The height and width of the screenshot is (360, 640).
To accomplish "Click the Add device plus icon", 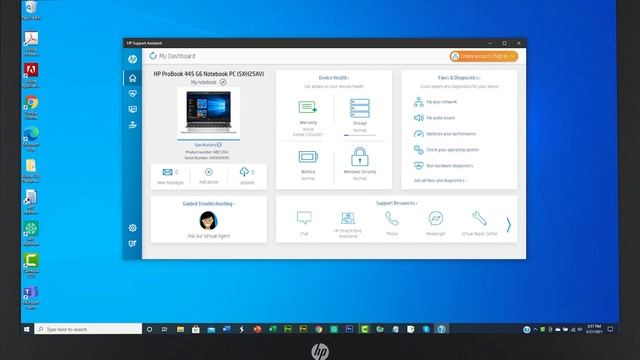I will coord(209,172).
